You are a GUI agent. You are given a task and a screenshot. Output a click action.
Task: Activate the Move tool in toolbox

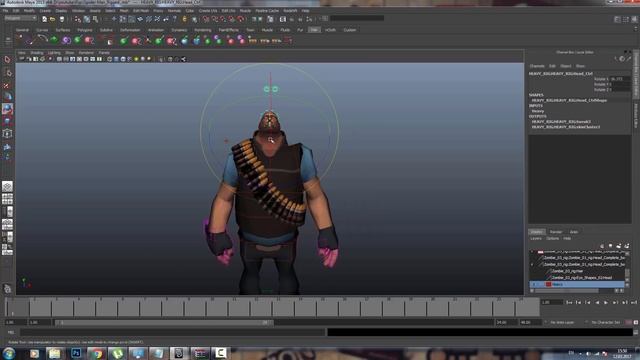7,97
